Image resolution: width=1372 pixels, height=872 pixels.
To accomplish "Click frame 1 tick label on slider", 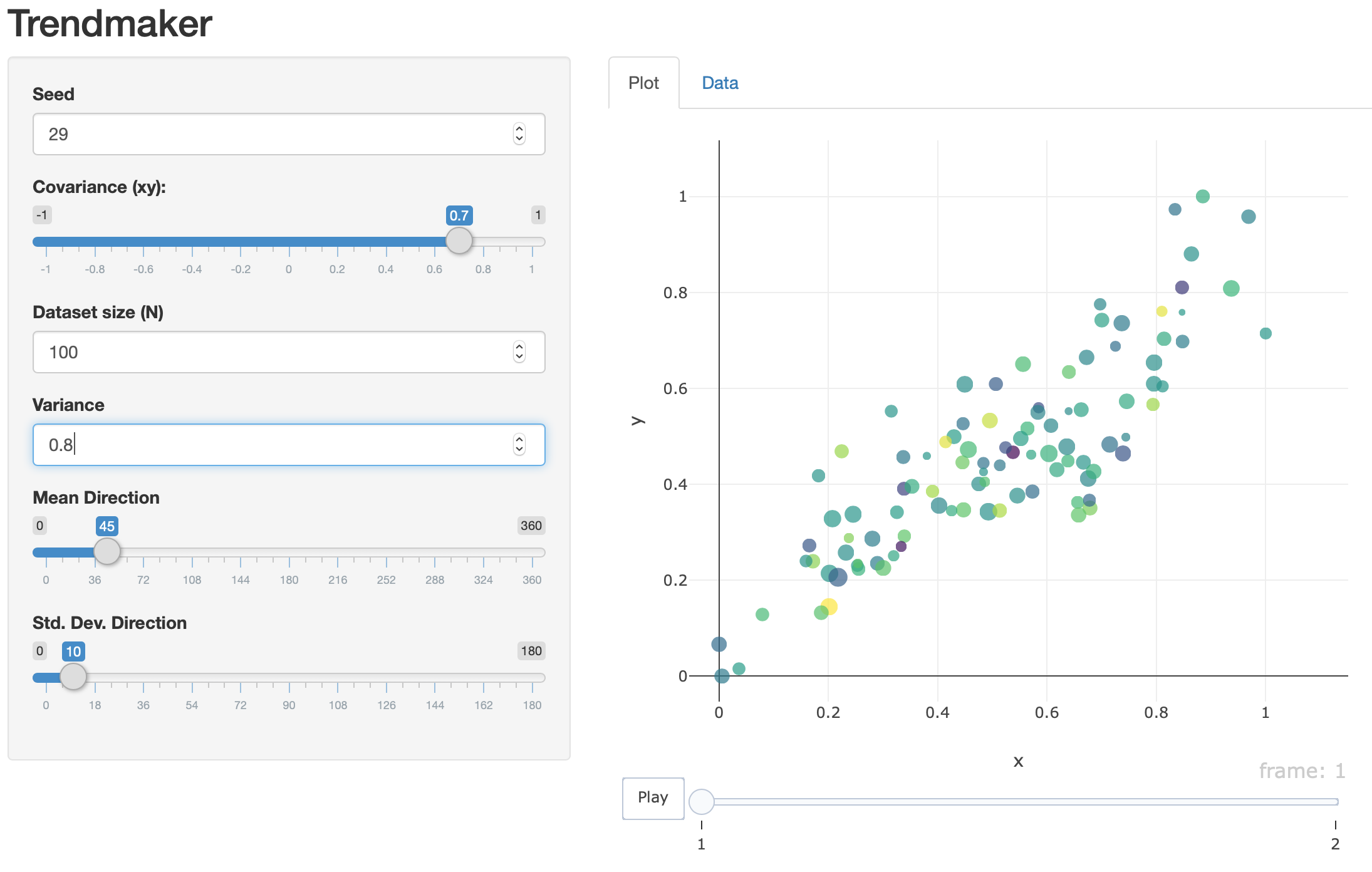I will click(x=702, y=843).
